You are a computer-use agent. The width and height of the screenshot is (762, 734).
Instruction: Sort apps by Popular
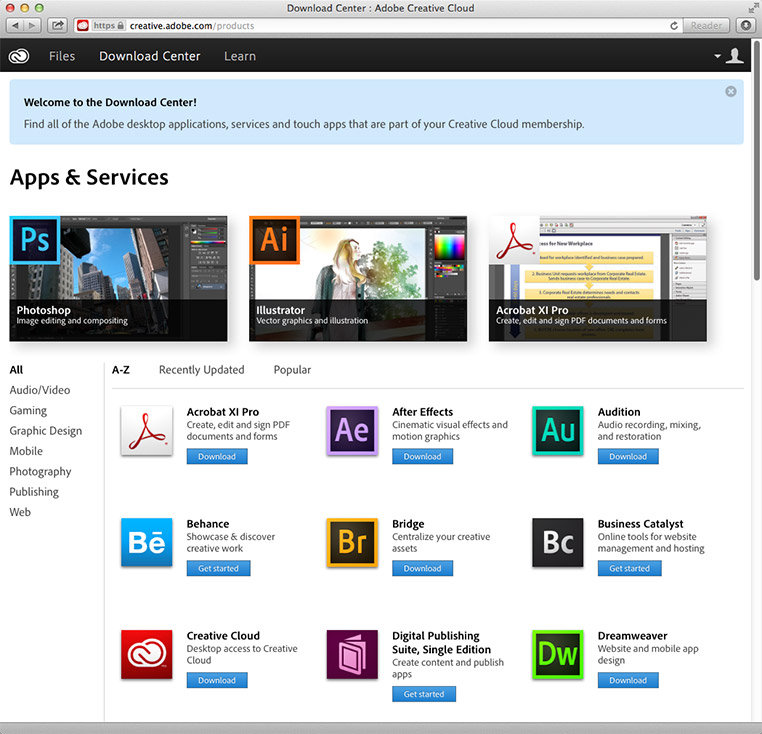292,370
